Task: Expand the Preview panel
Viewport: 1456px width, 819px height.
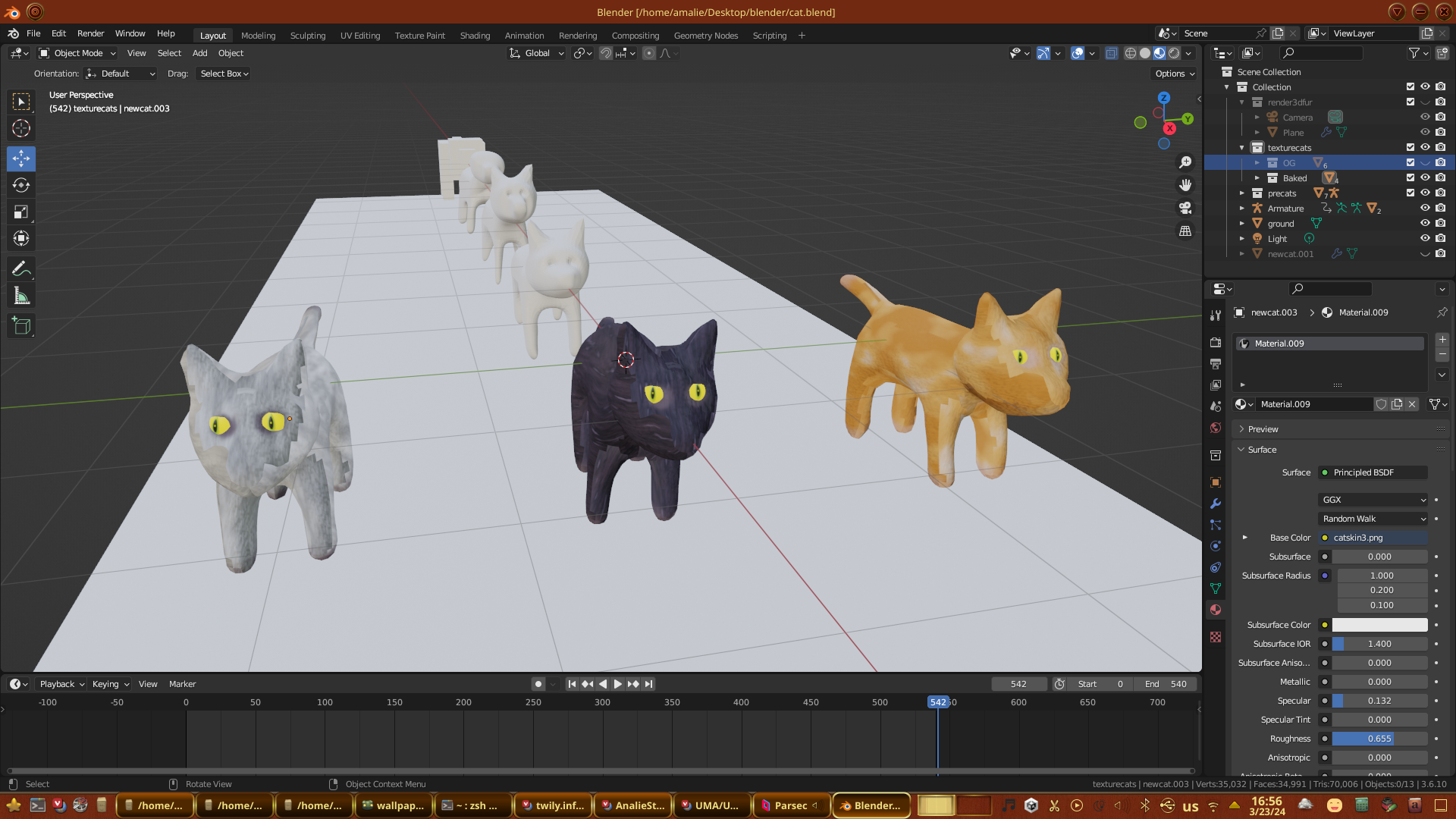Action: 1263,429
